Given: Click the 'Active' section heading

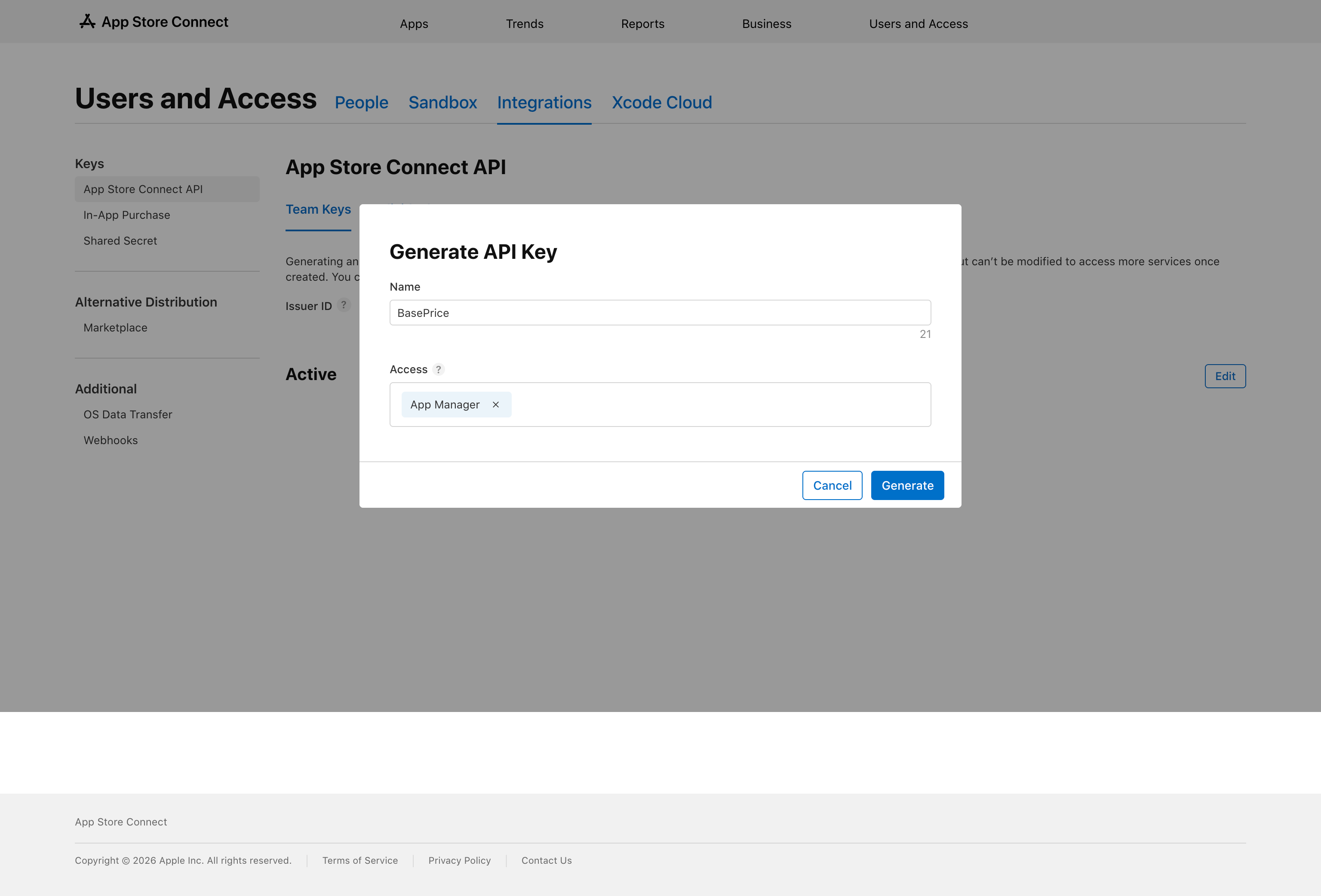Looking at the screenshot, I should click(x=311, y=374).
